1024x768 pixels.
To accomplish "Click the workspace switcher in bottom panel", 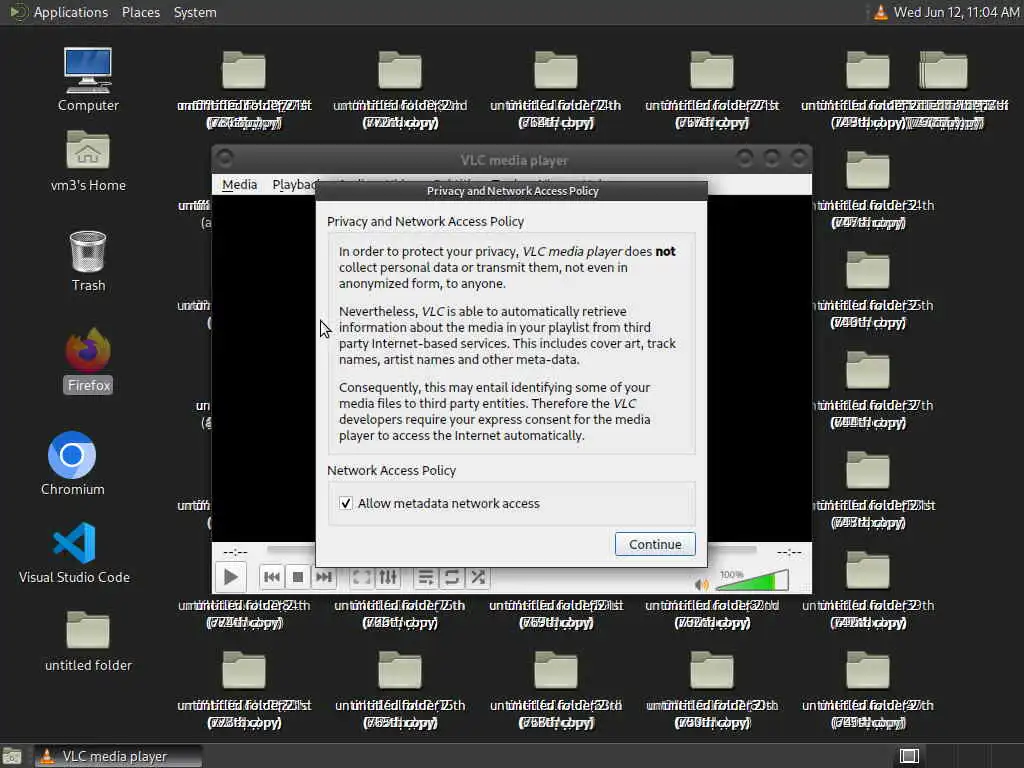I will coord(910,756).
